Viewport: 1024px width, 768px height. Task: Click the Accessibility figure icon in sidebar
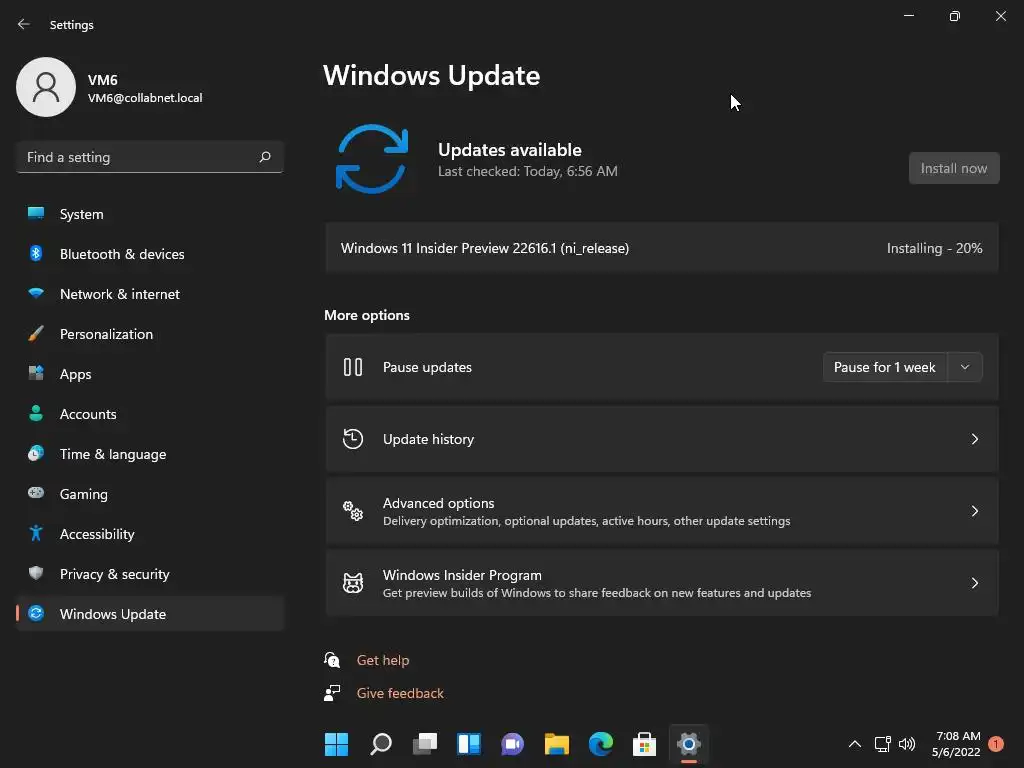point(36,534)
